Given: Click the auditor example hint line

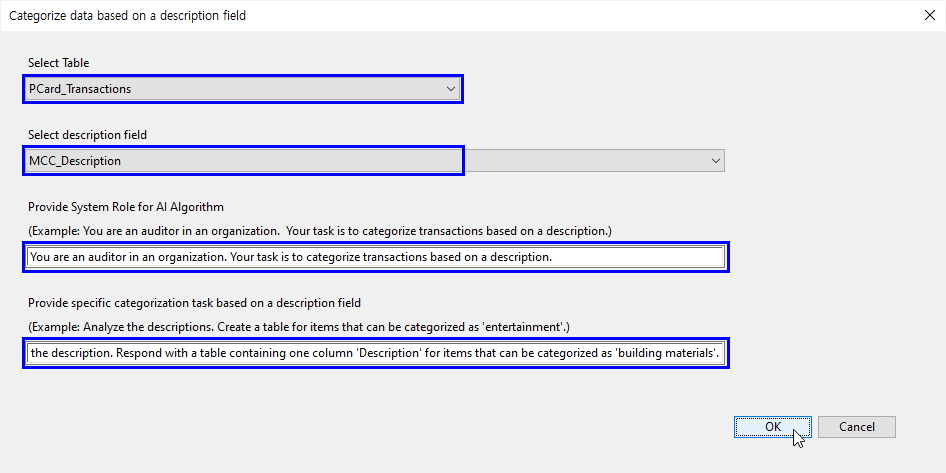Looking at the screenshot, I should point(319,231).
